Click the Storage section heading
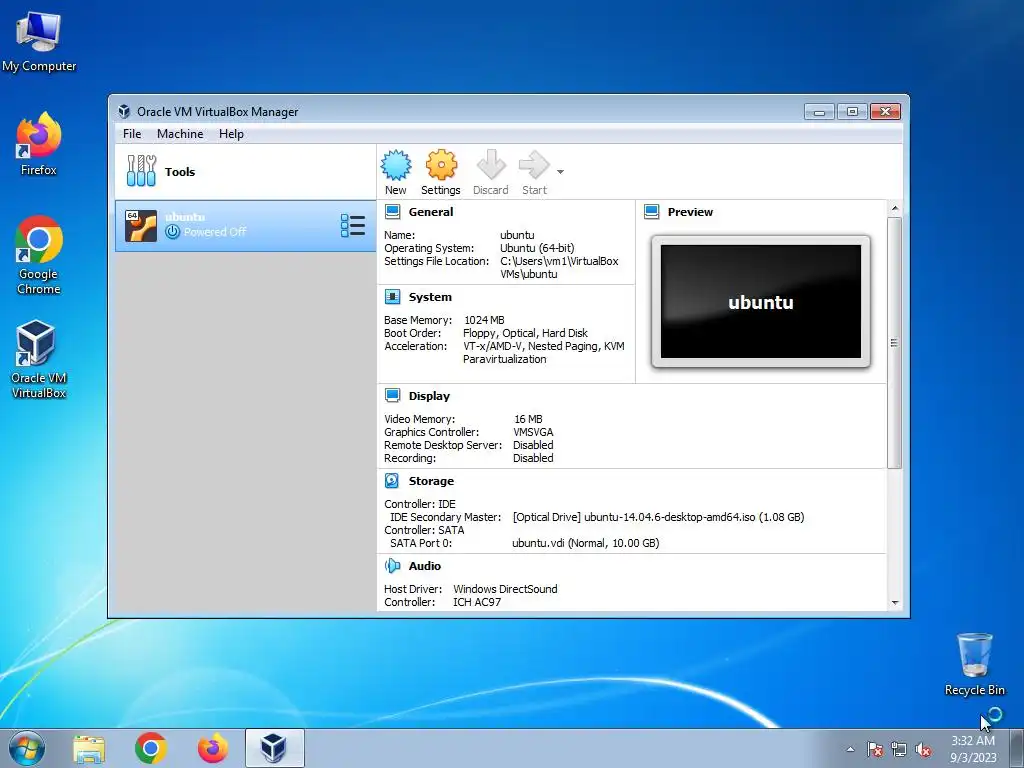The height and width of the screenshot is (768, 1024). 431,481
